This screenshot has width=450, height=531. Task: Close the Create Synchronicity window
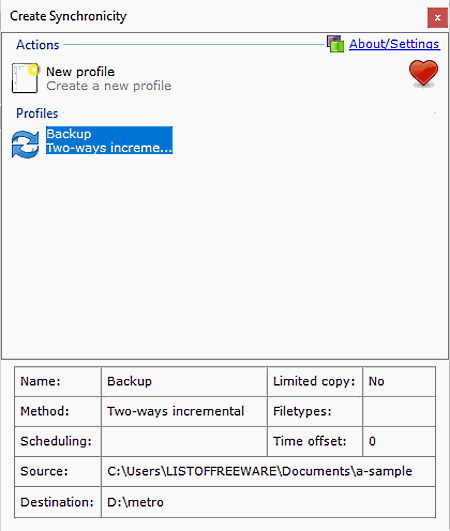coord(437,18)
